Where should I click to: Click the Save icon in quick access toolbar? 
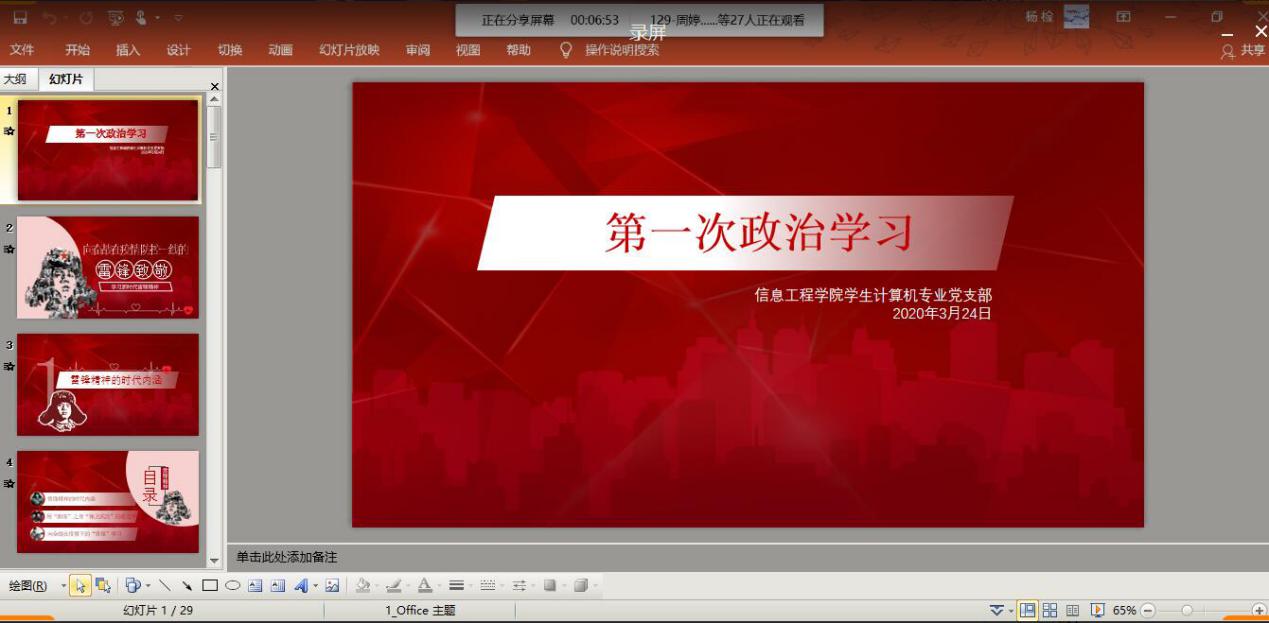tap(20, 18)
